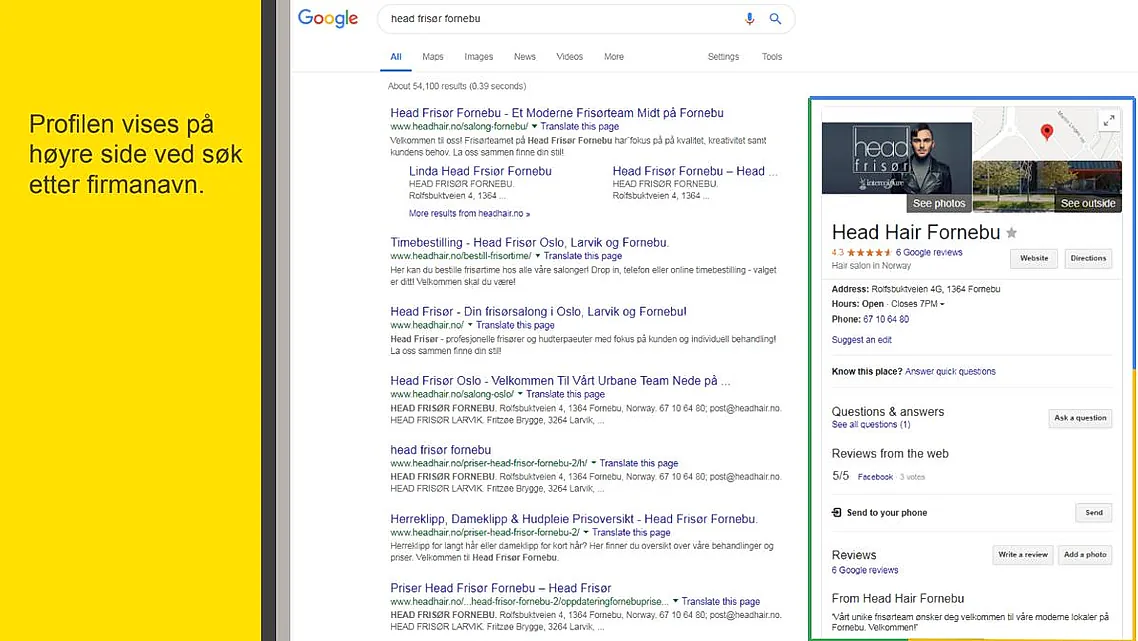Click More results from headhair.no
This screenshot has width=1138, height=641.
[469, 213]
